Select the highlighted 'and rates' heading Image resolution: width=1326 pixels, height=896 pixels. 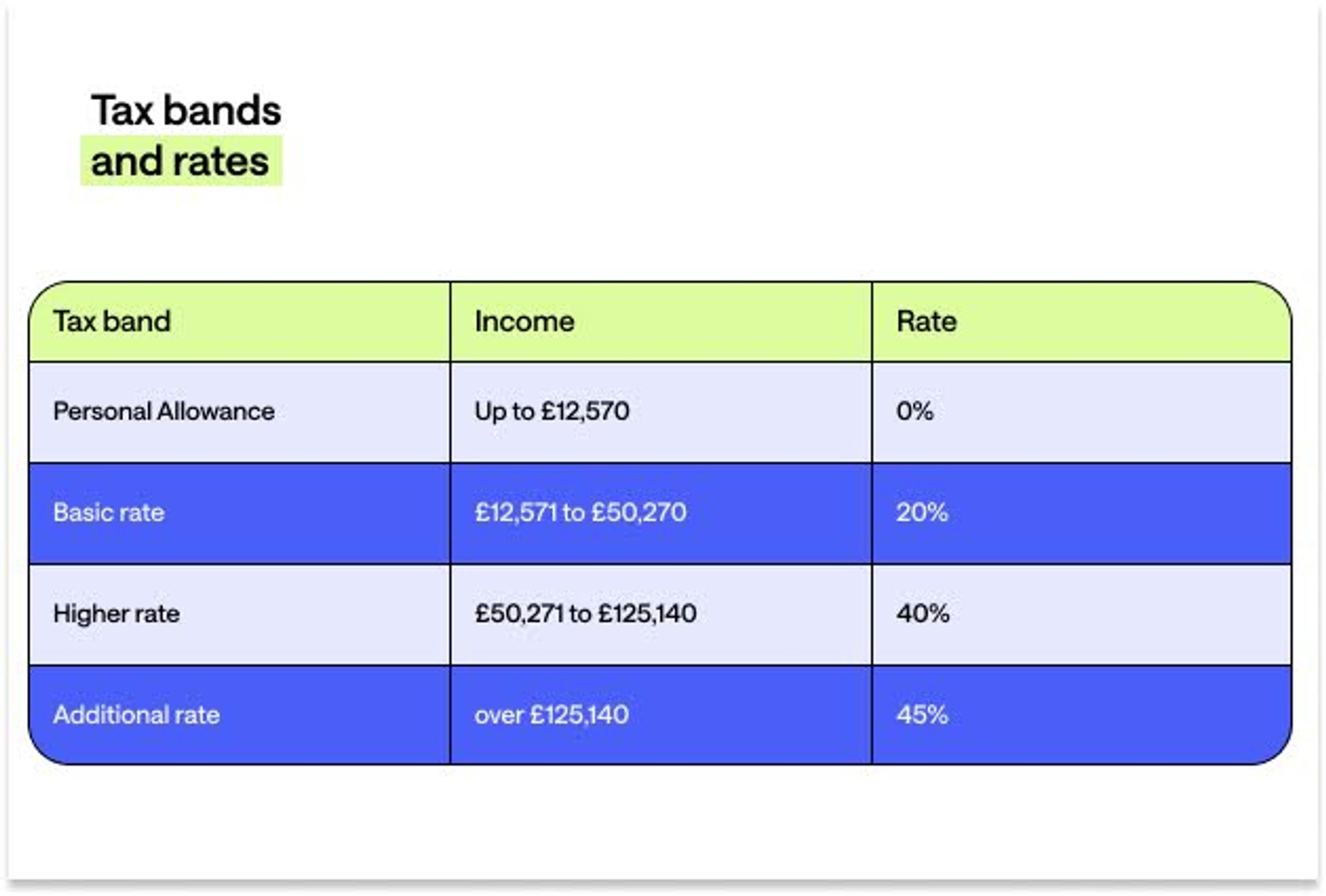(x=180, y=161)
